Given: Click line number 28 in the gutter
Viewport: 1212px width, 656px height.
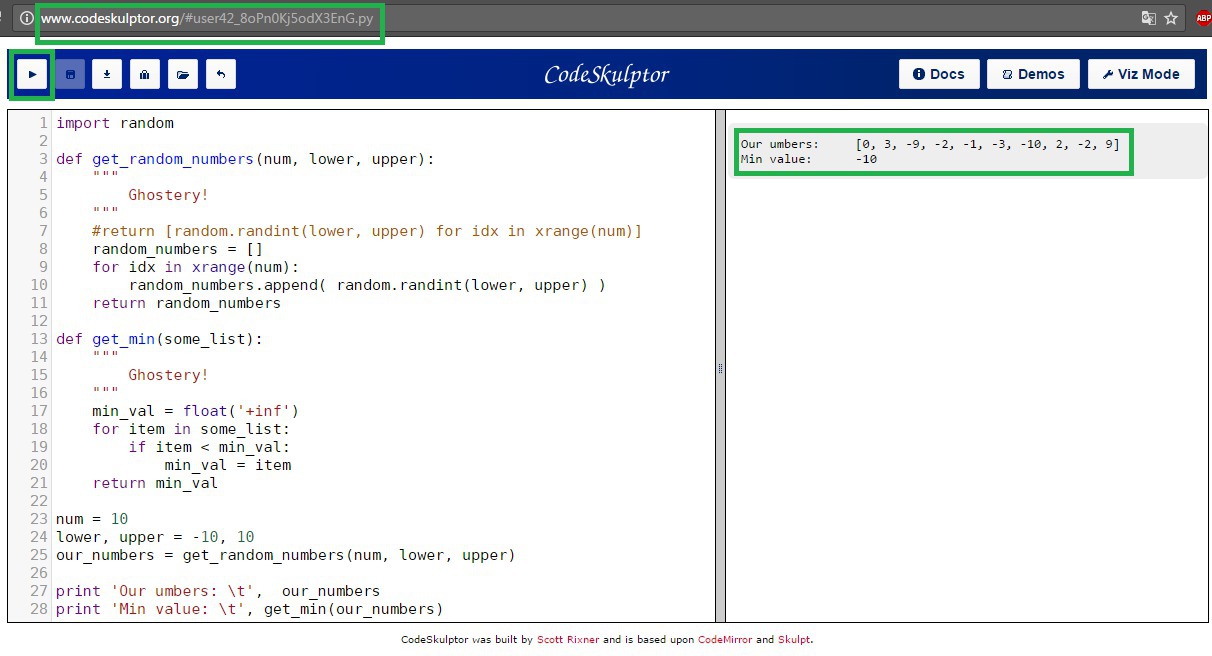Looking at the screenshot, I should click(39, 609).
